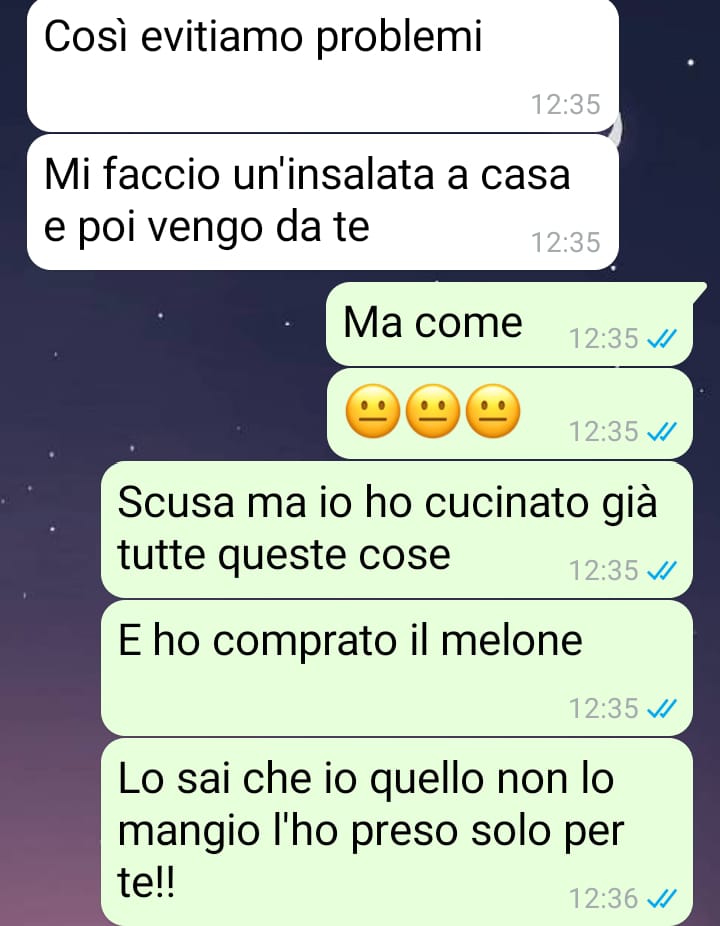Tap the 'Lo sai che io quello' message
This screenshot has width=720, height=926.
(x=397, y=832)
